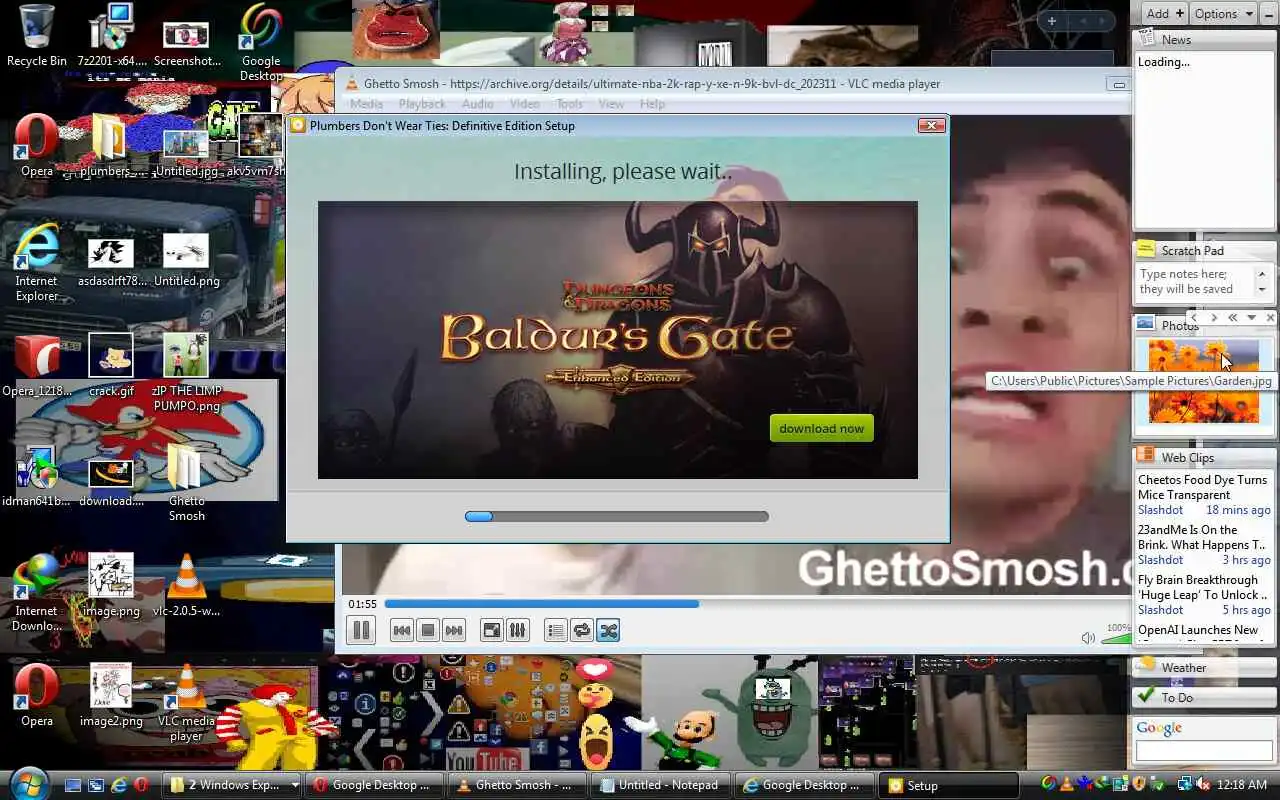Open VLC extended settings equalizer icon
Image resolution: width=1280 pixels, height=800 pixels.
tap(517, 630)
